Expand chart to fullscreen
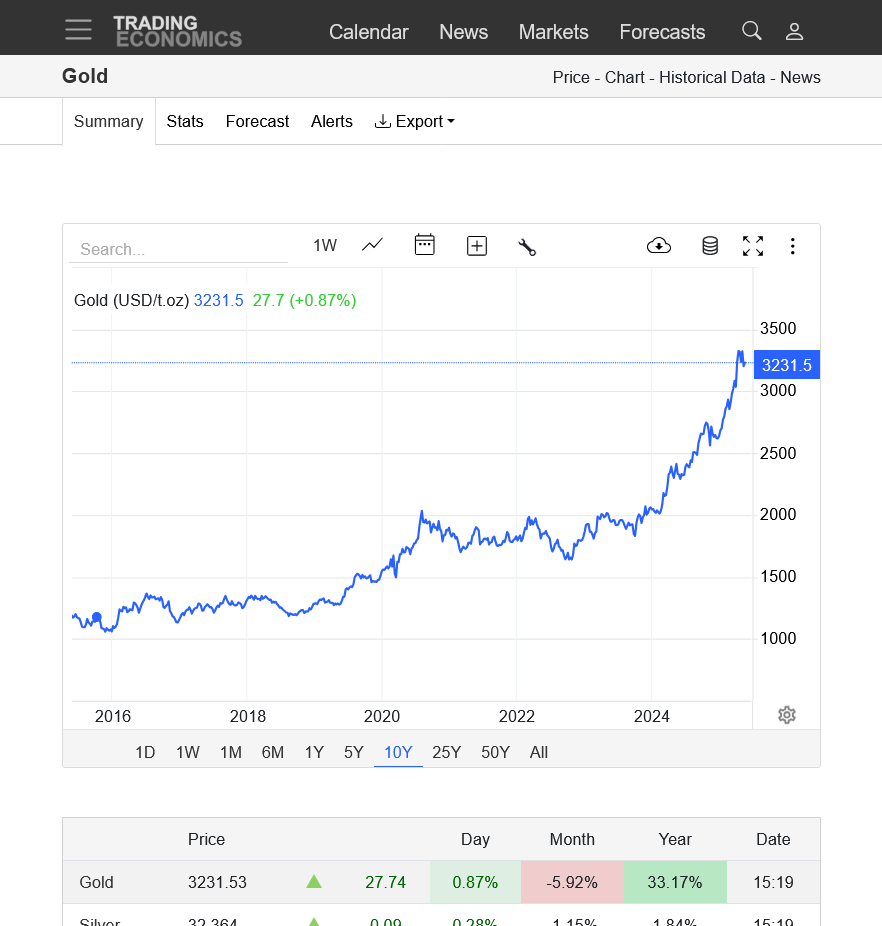This screenshot has width=882, height=926. point(753,246)
